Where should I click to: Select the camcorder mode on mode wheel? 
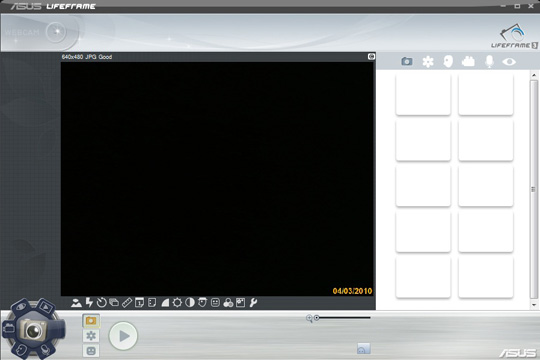tap(9, 328)
